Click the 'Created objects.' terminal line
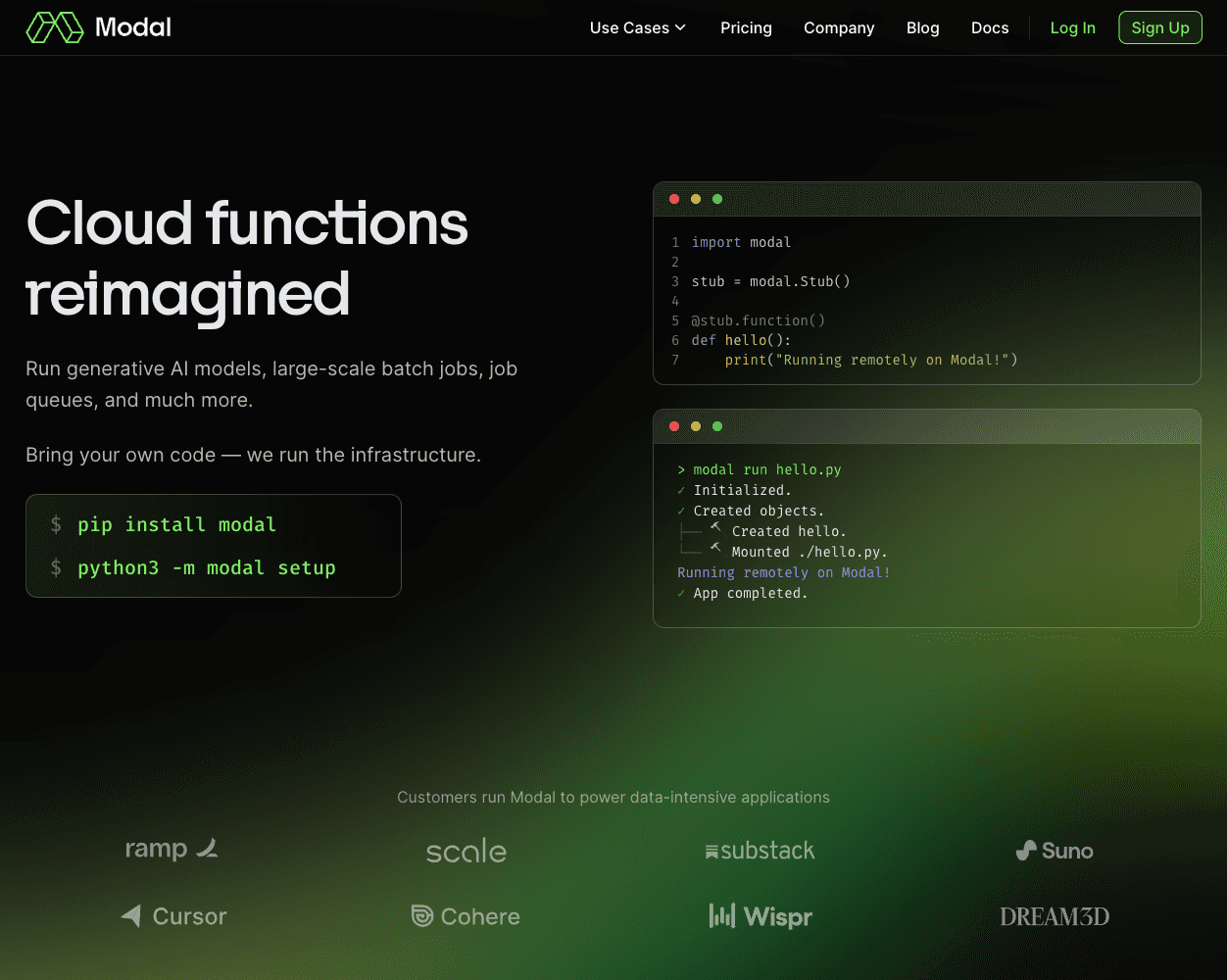 [x=759, y=511]
